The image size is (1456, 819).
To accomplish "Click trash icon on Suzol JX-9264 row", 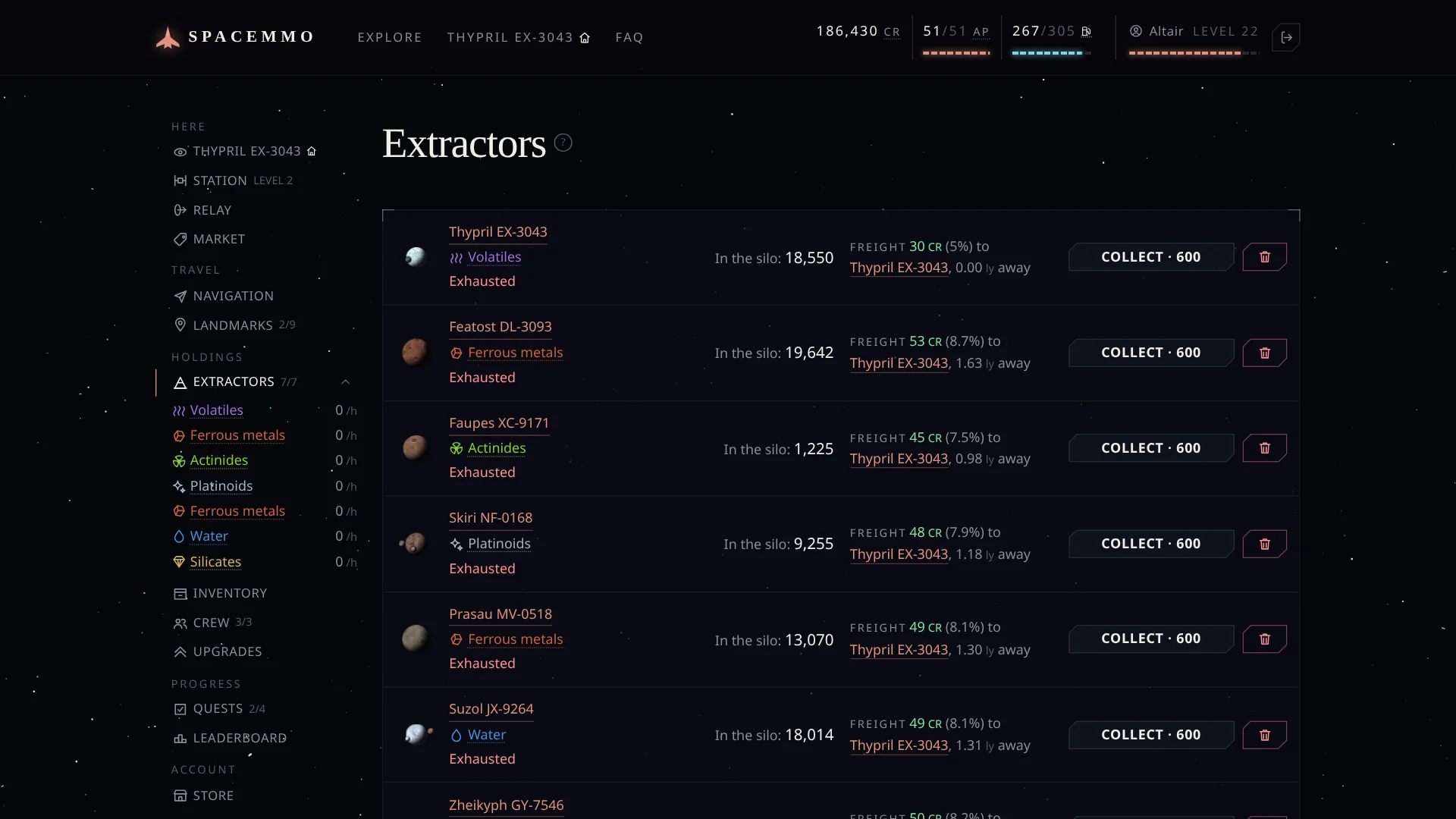I will pos(1264,735).
